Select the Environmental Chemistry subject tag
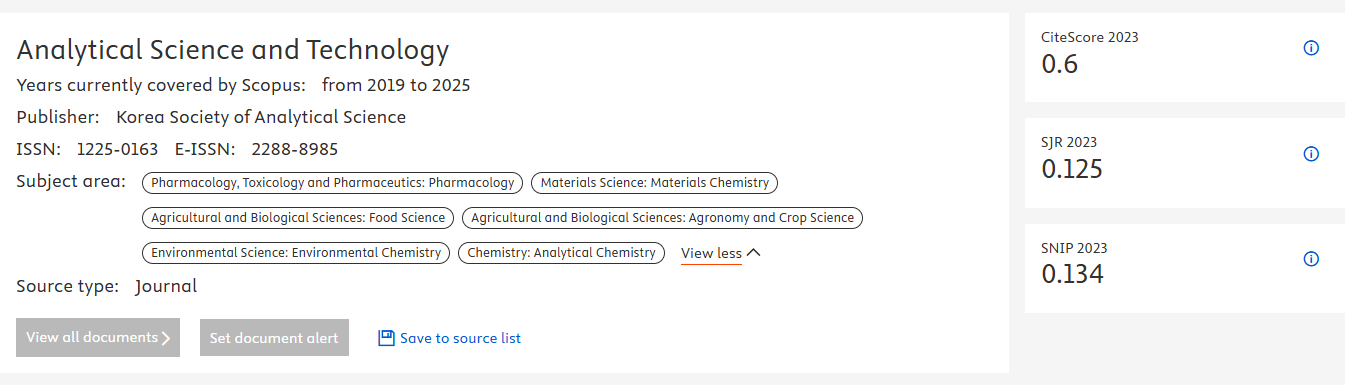 click(296, 253)
